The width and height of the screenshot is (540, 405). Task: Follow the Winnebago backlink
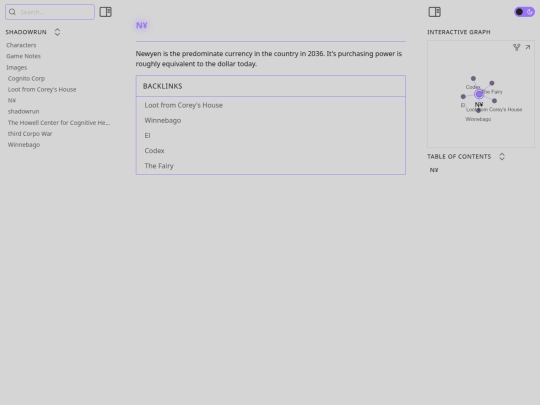163,121
